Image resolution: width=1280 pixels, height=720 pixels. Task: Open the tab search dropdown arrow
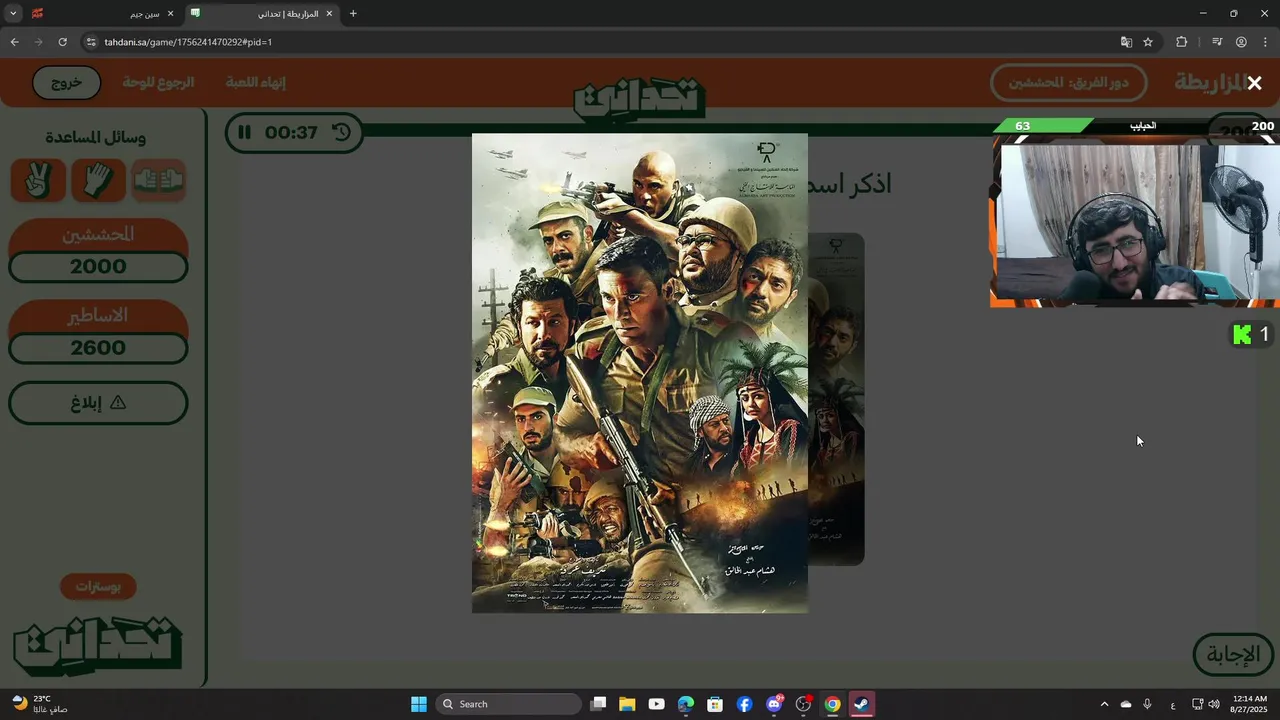point(13,14)
